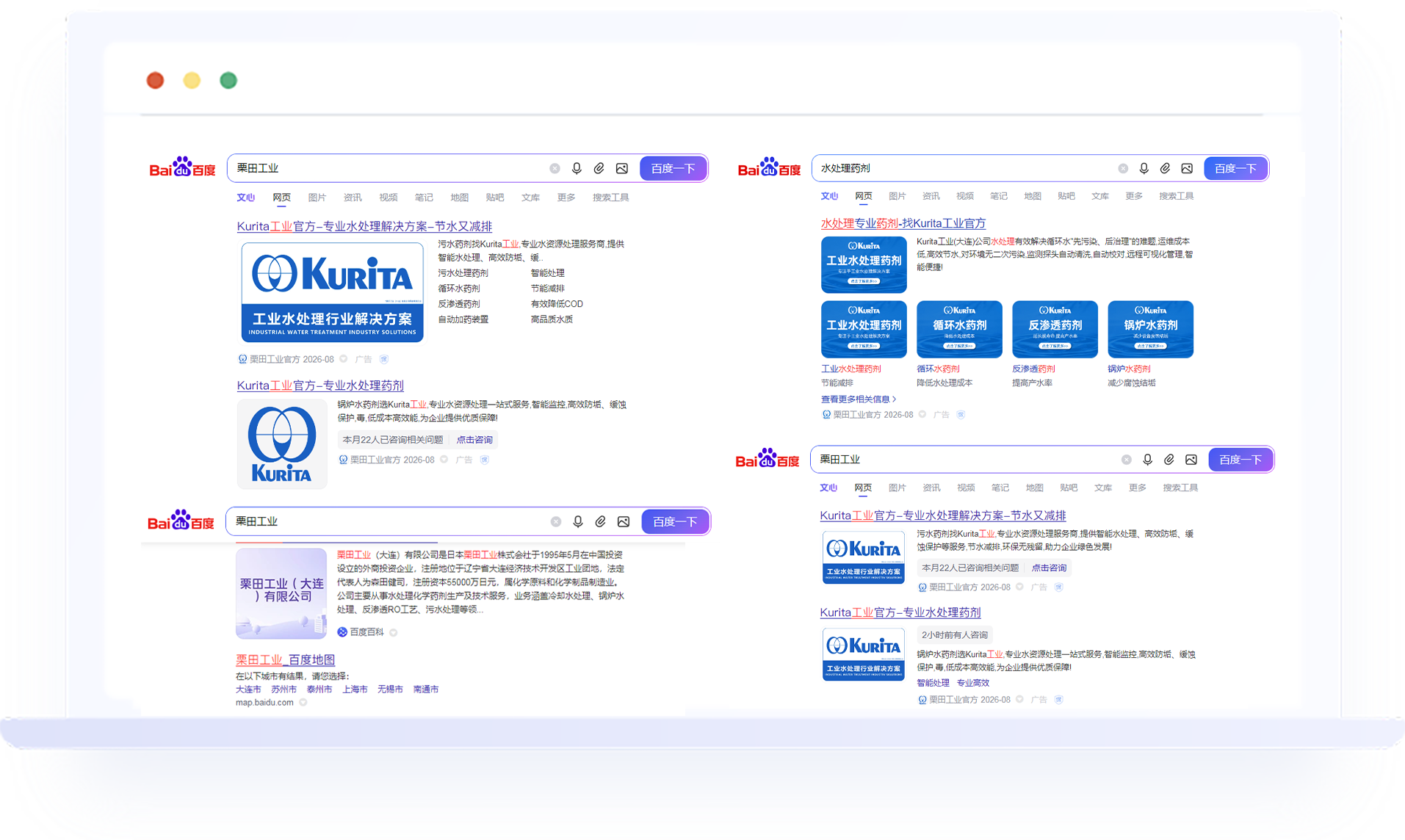
Task: Click the paperclip icon in the upper-left search bar
Action: [x=599, y=168]
